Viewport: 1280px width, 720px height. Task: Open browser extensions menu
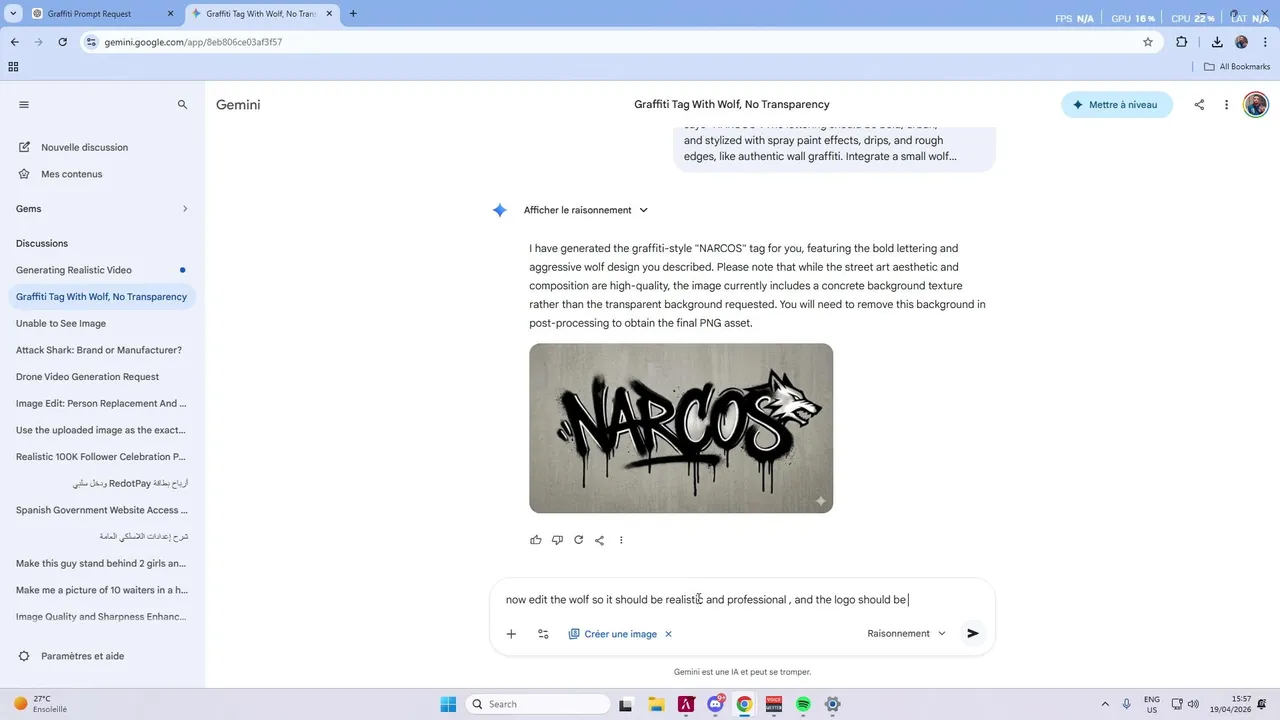[1182, 42]
